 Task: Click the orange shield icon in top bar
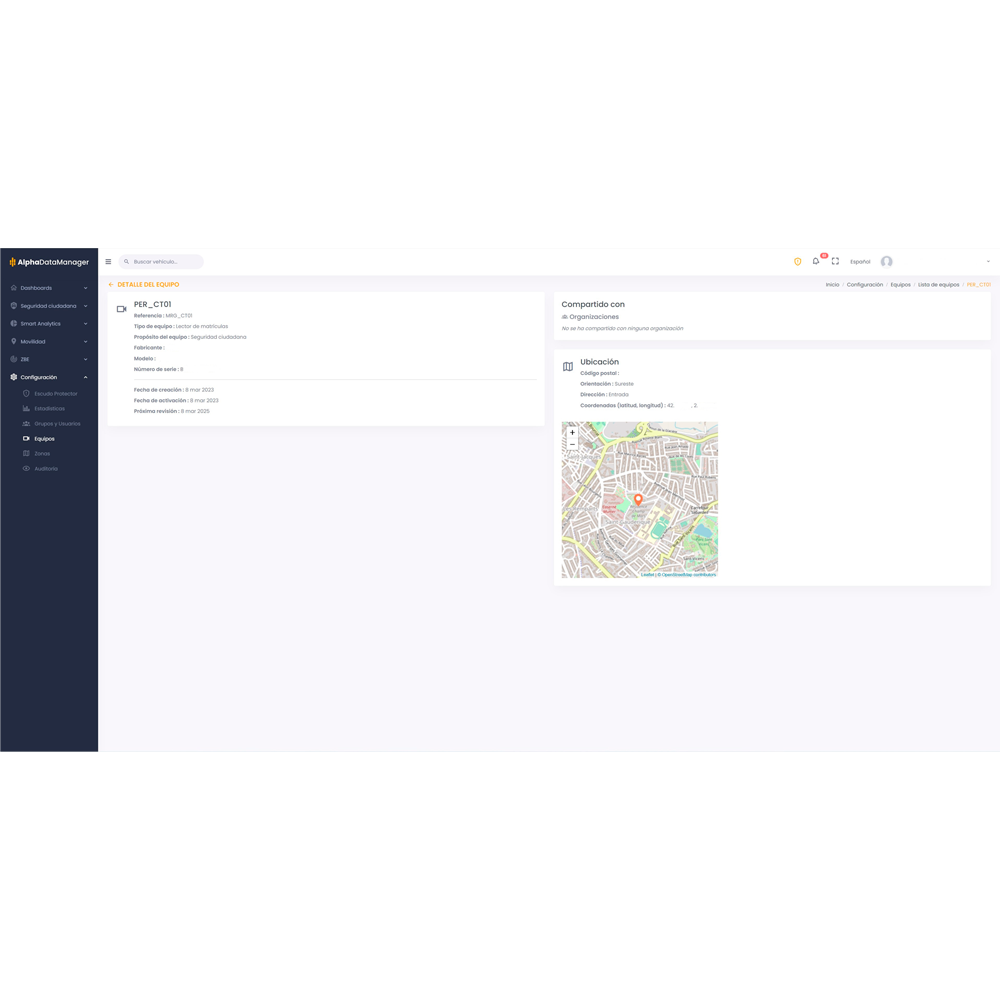797,261
